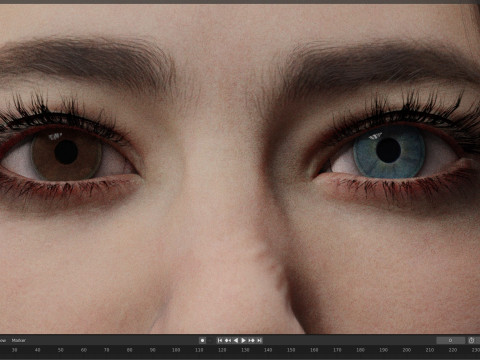Viewport: 480px width, 360px height.
Task: Click frame 50 on the timeline ruler
Action: click(x=61, y=350)
